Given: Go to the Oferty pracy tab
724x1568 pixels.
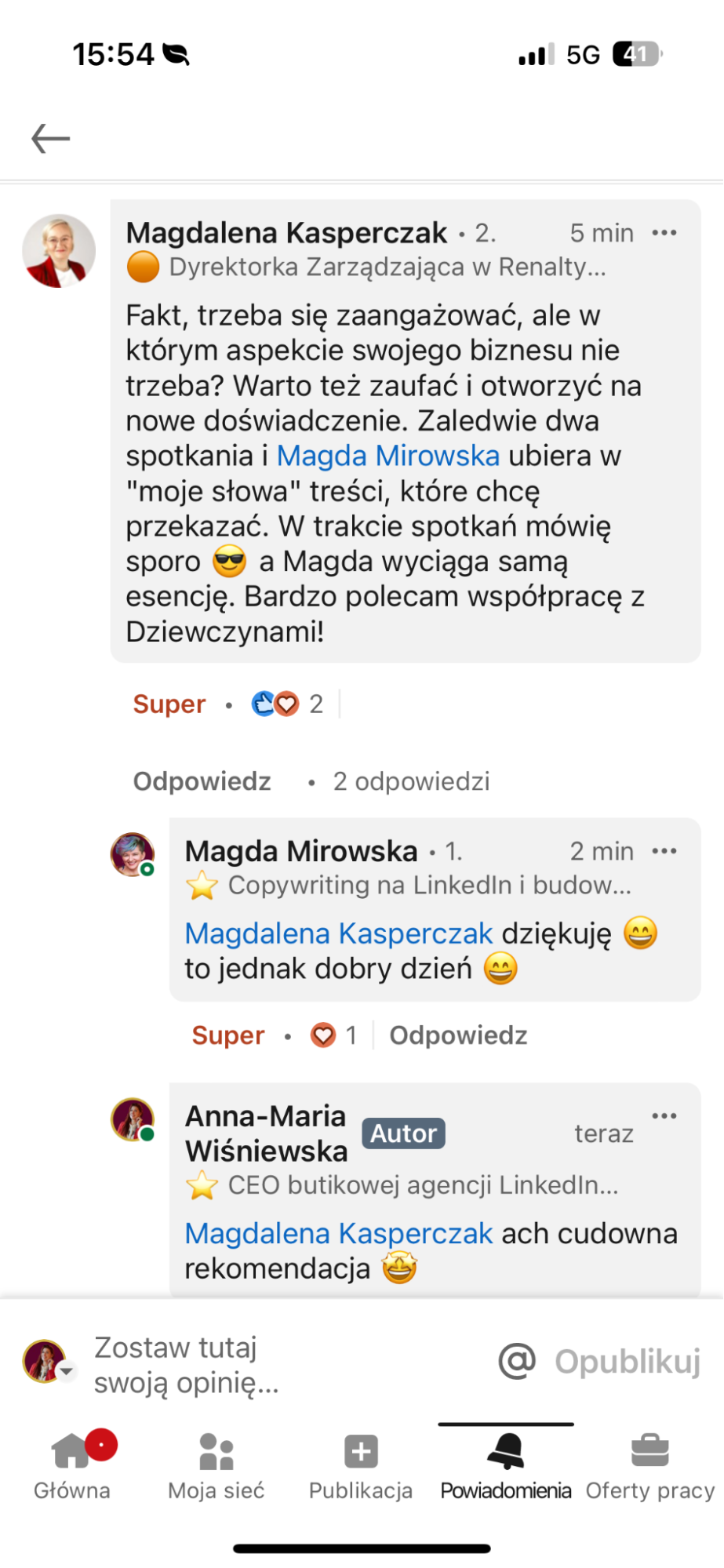Looking at the screenshot, I should click(650, 1463).
